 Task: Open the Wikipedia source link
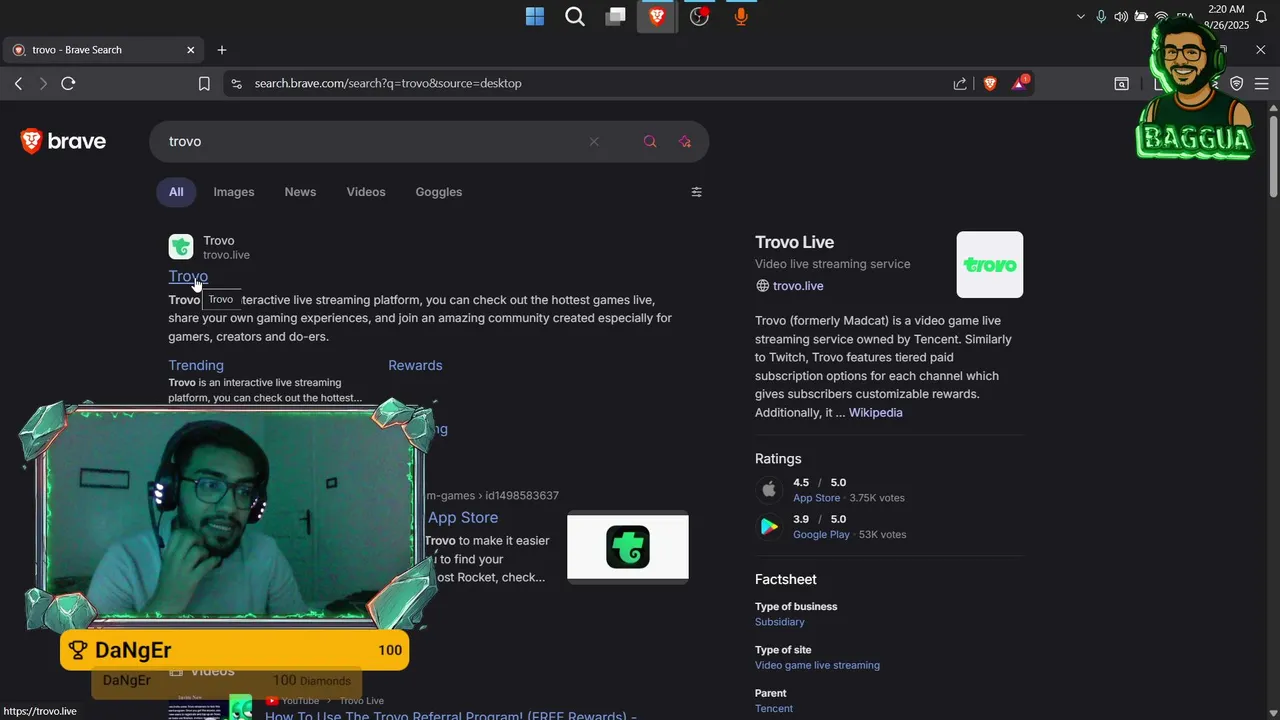876,413
